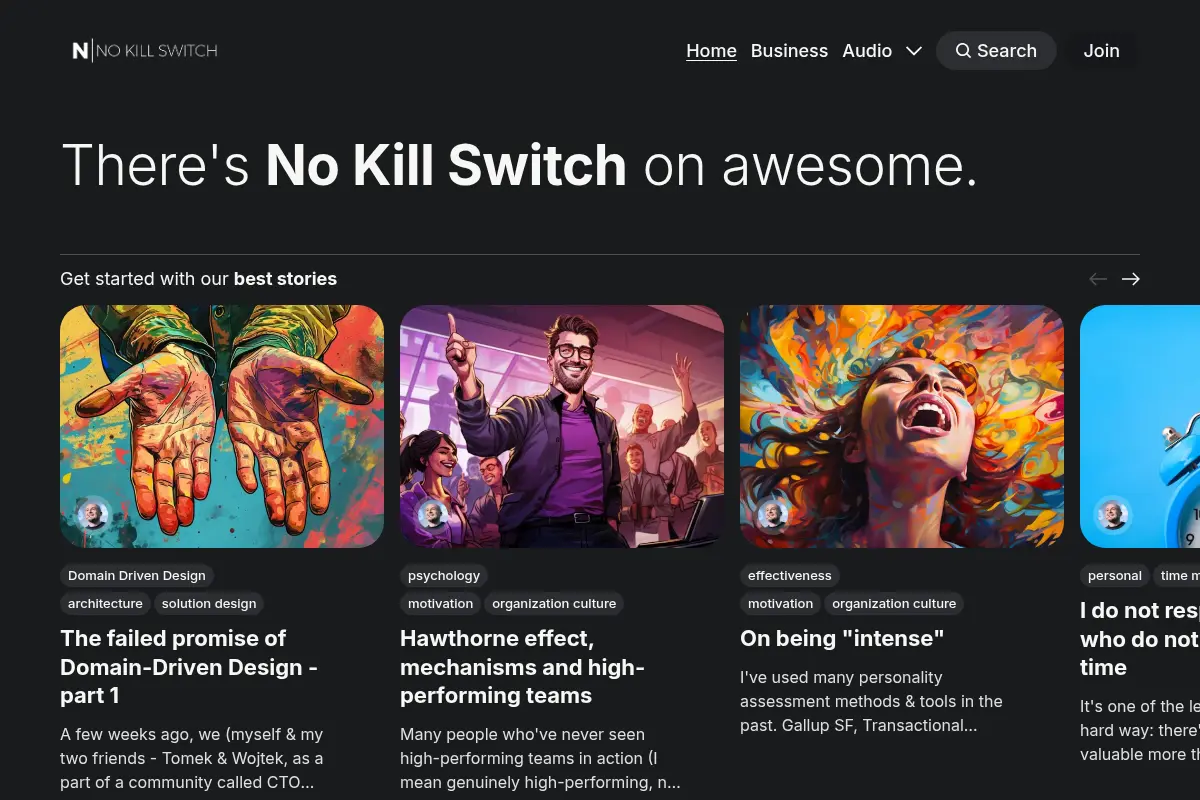
Task: Show previous best stories with left arrow
Action: [1098, 279]
